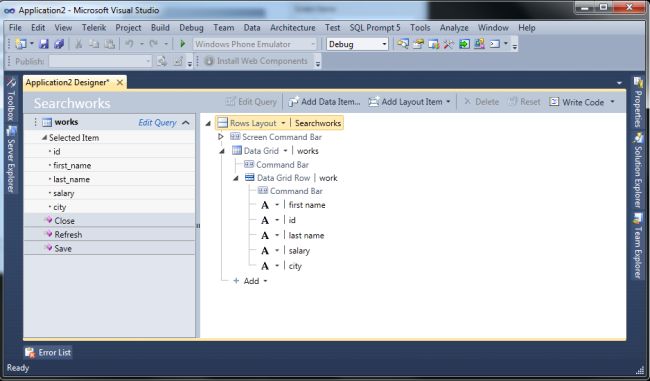This screenshot has height=381, width=650.
Task: Click the Copy toolbar icon
Action: click(x=94, y=44)
